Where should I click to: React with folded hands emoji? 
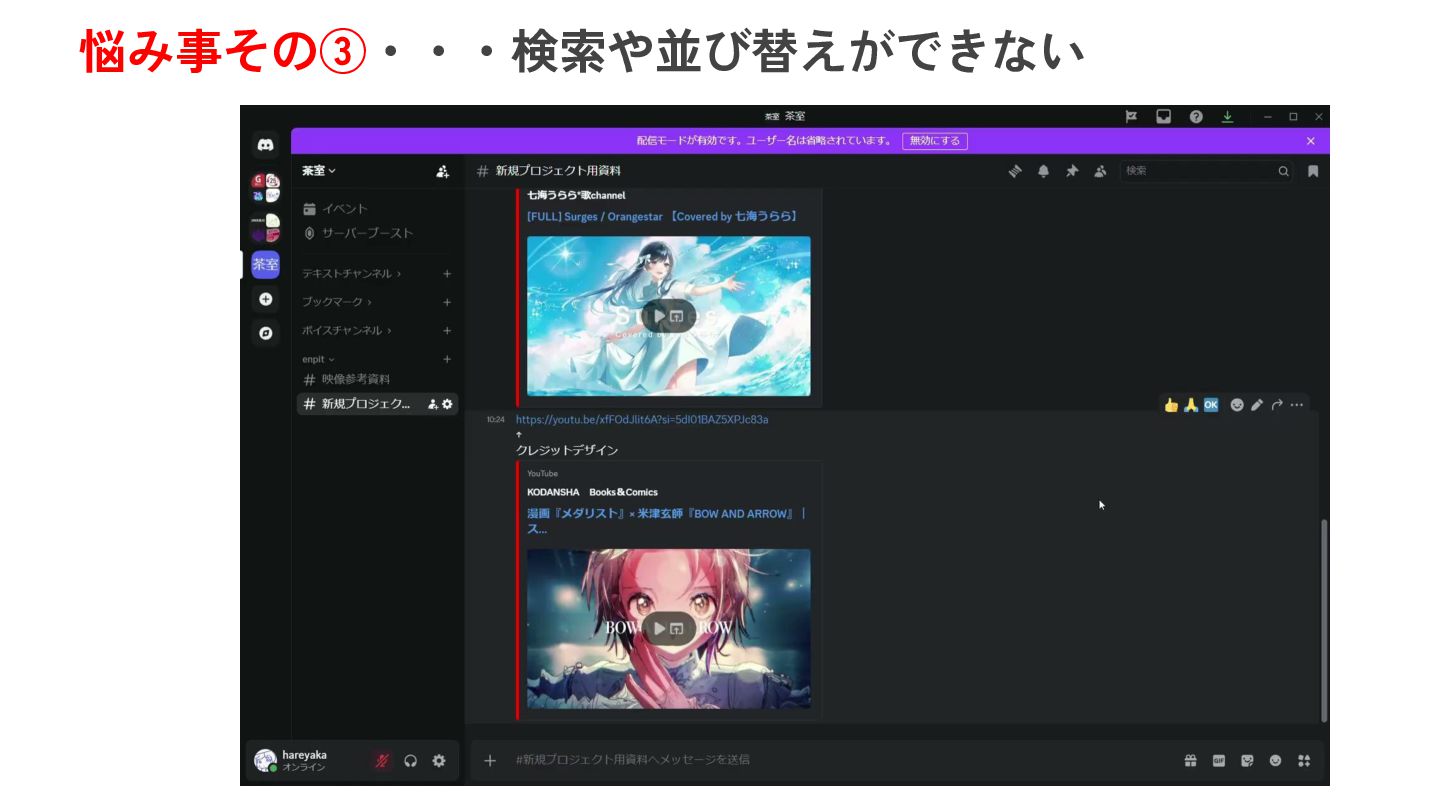pyautogui.click(x=1191, y=405)
